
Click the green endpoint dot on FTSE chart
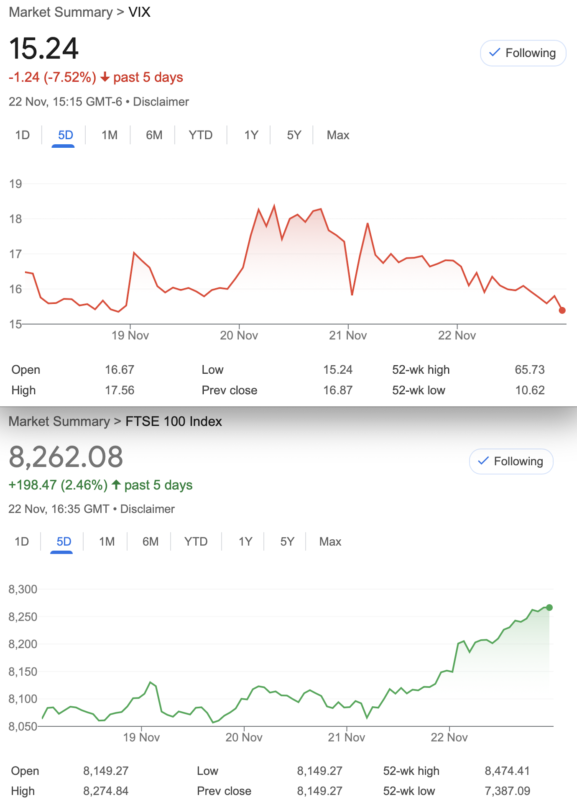[549, 608]
